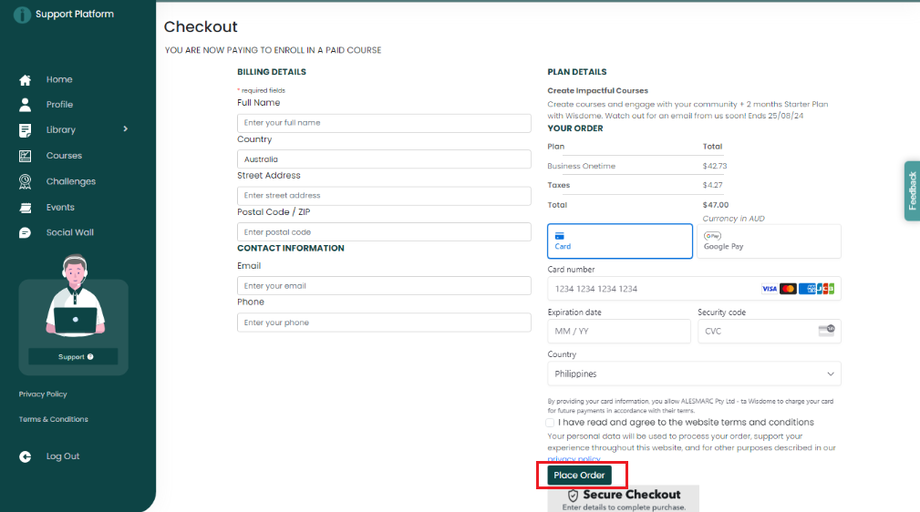Select the Courses sidebar icon

point(25,156)
